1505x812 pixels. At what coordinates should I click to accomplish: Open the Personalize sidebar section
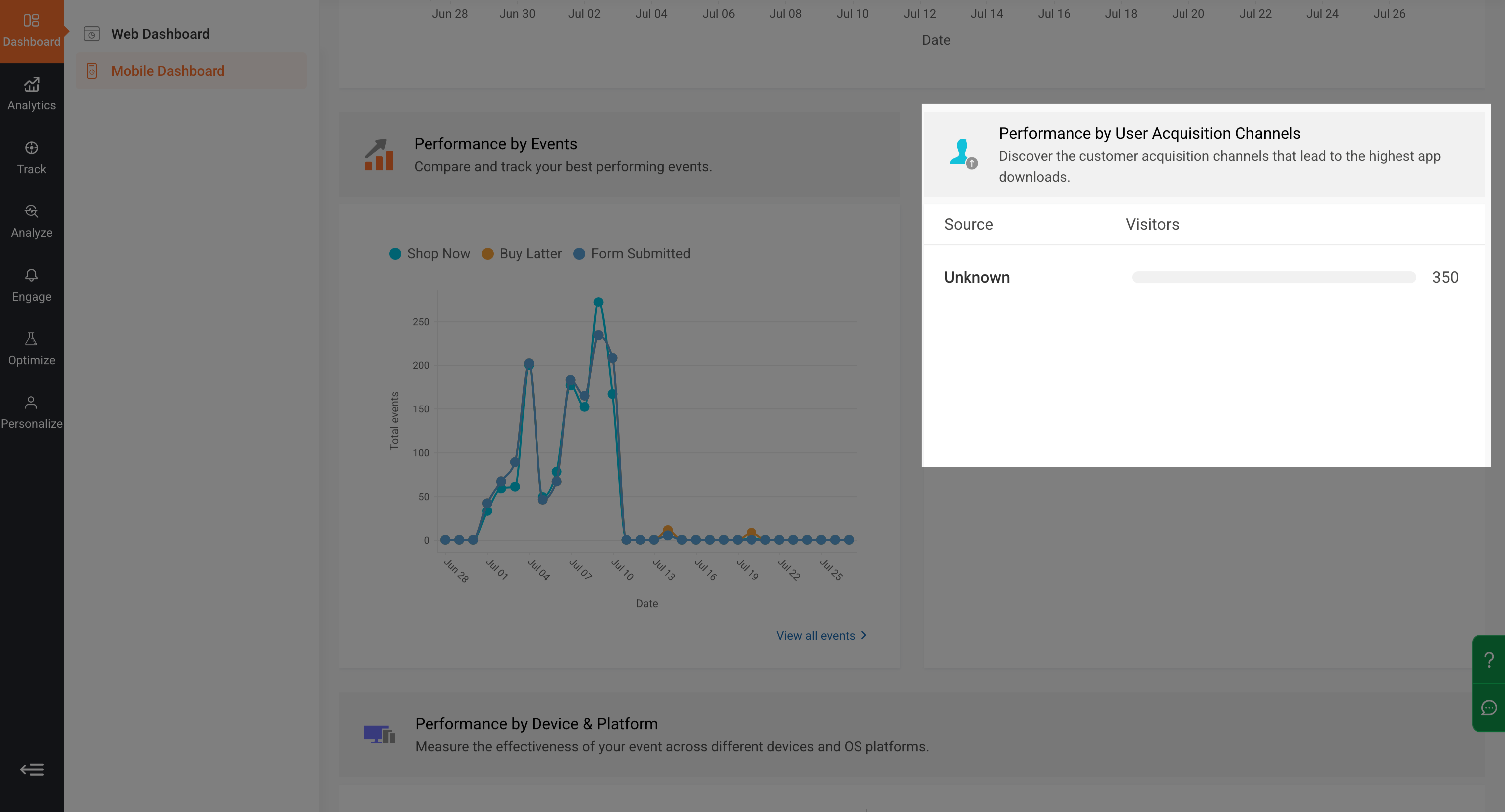pos(31,412)
